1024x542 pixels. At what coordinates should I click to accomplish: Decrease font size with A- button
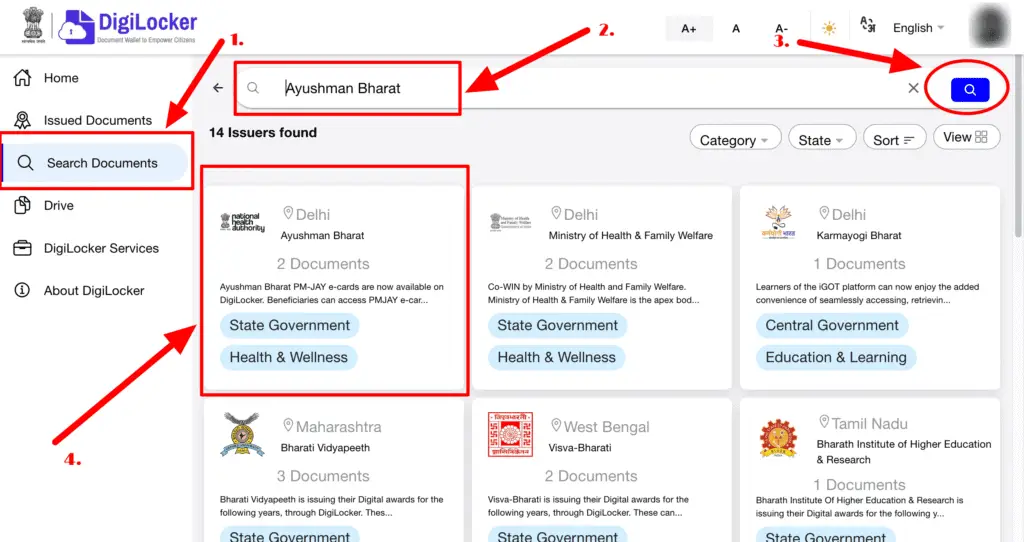(x=782, y=28)
